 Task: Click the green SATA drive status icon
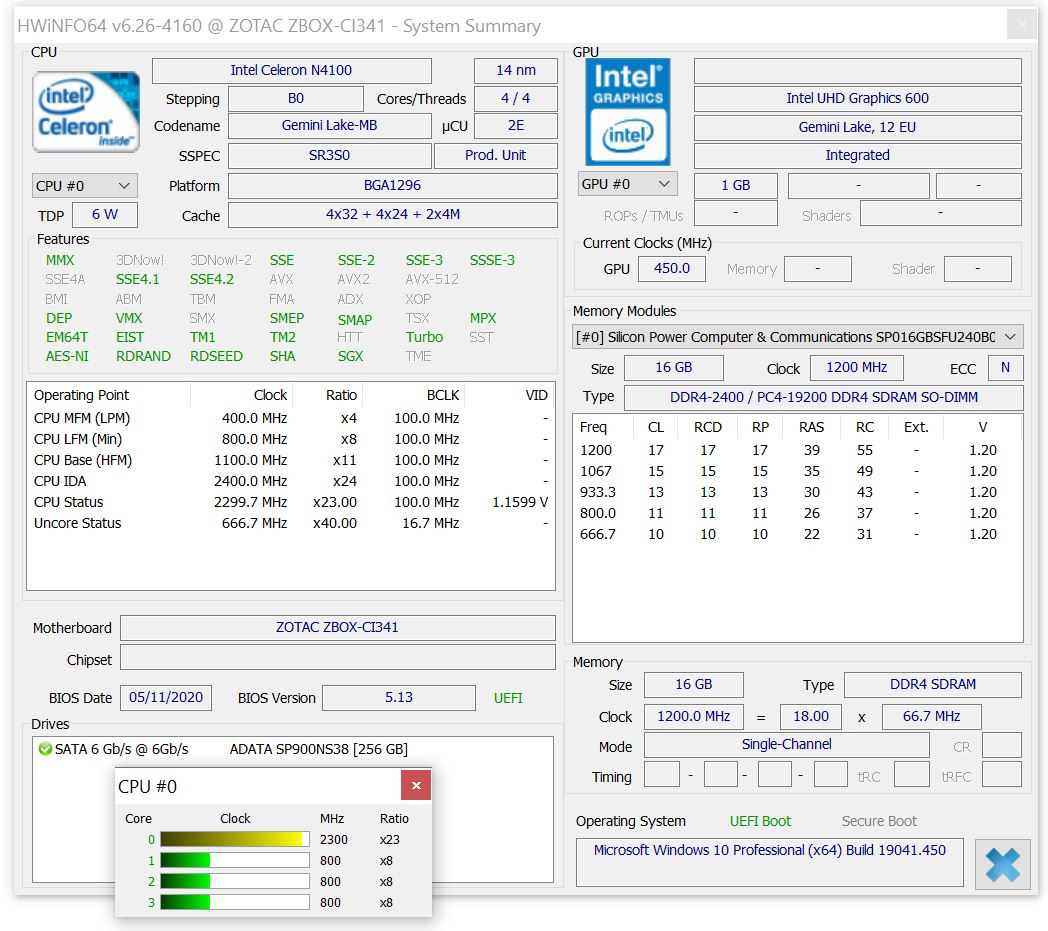(45, 749)
